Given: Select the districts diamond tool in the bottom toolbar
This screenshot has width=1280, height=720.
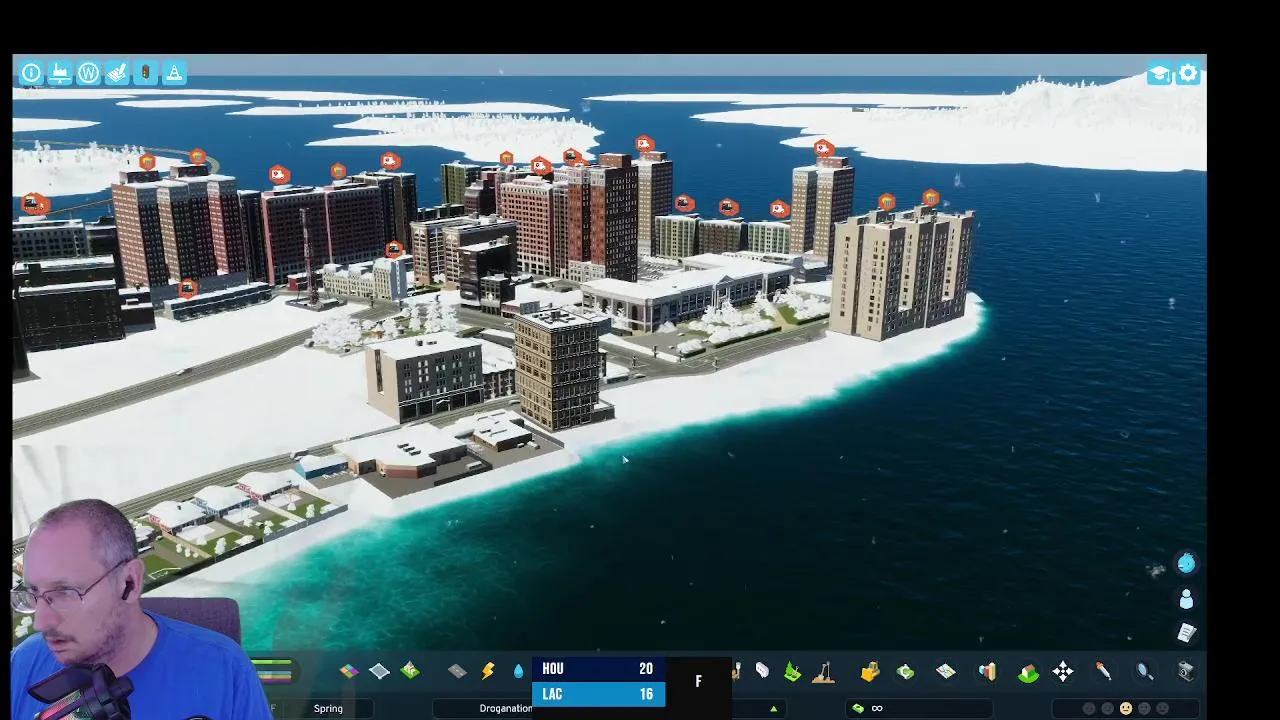Looking at the screenshot, I should coord(379,671).
